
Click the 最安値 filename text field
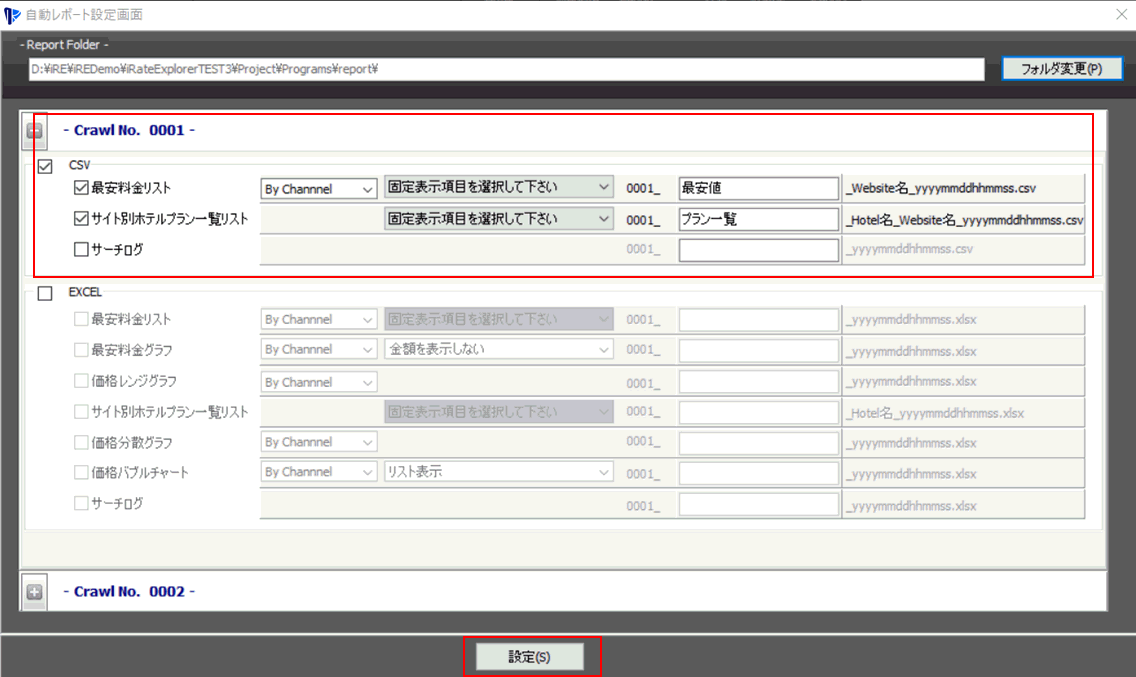pyautogui.click(x=758, y=188)
